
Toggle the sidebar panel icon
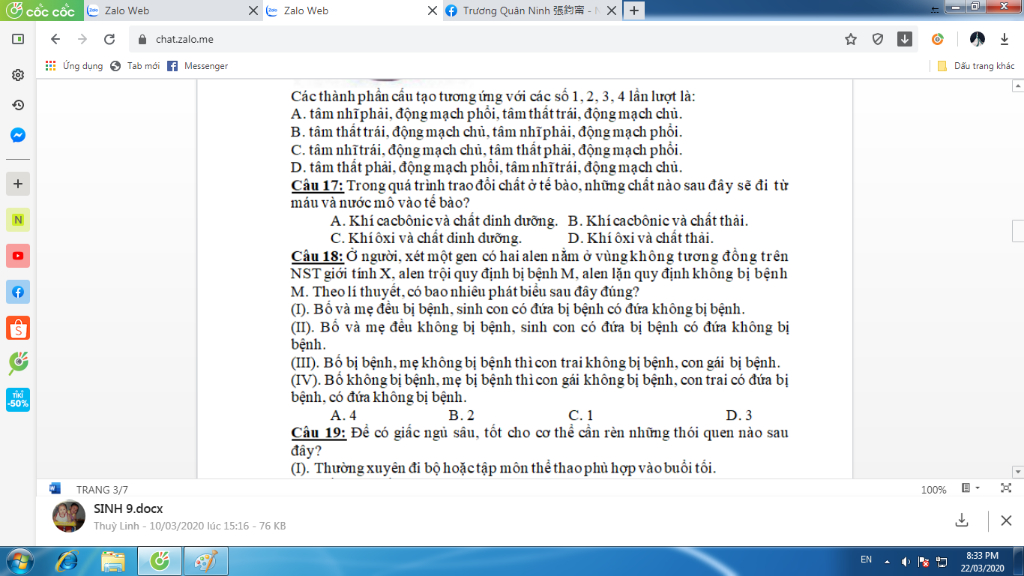18,39
